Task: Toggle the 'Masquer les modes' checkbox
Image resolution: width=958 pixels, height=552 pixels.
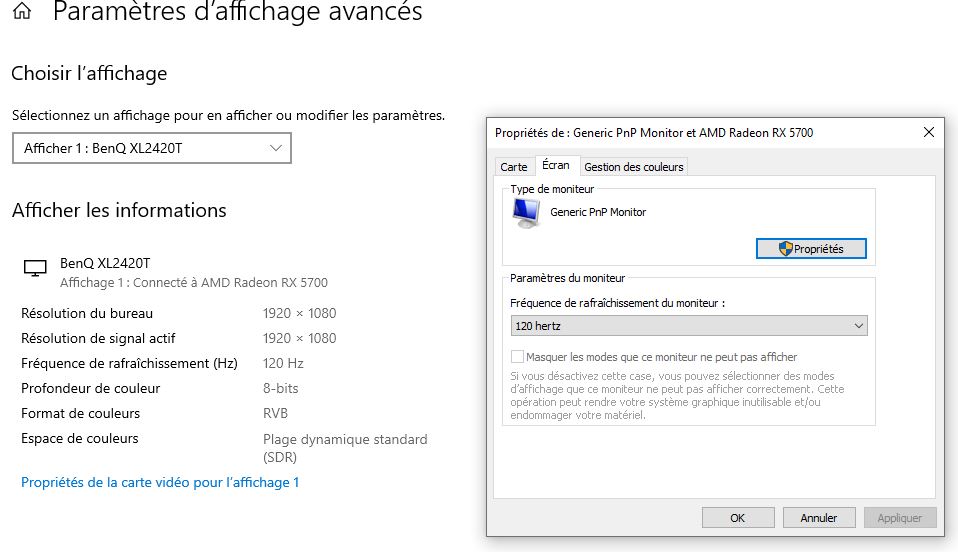Action: click(x=518, y=357)
